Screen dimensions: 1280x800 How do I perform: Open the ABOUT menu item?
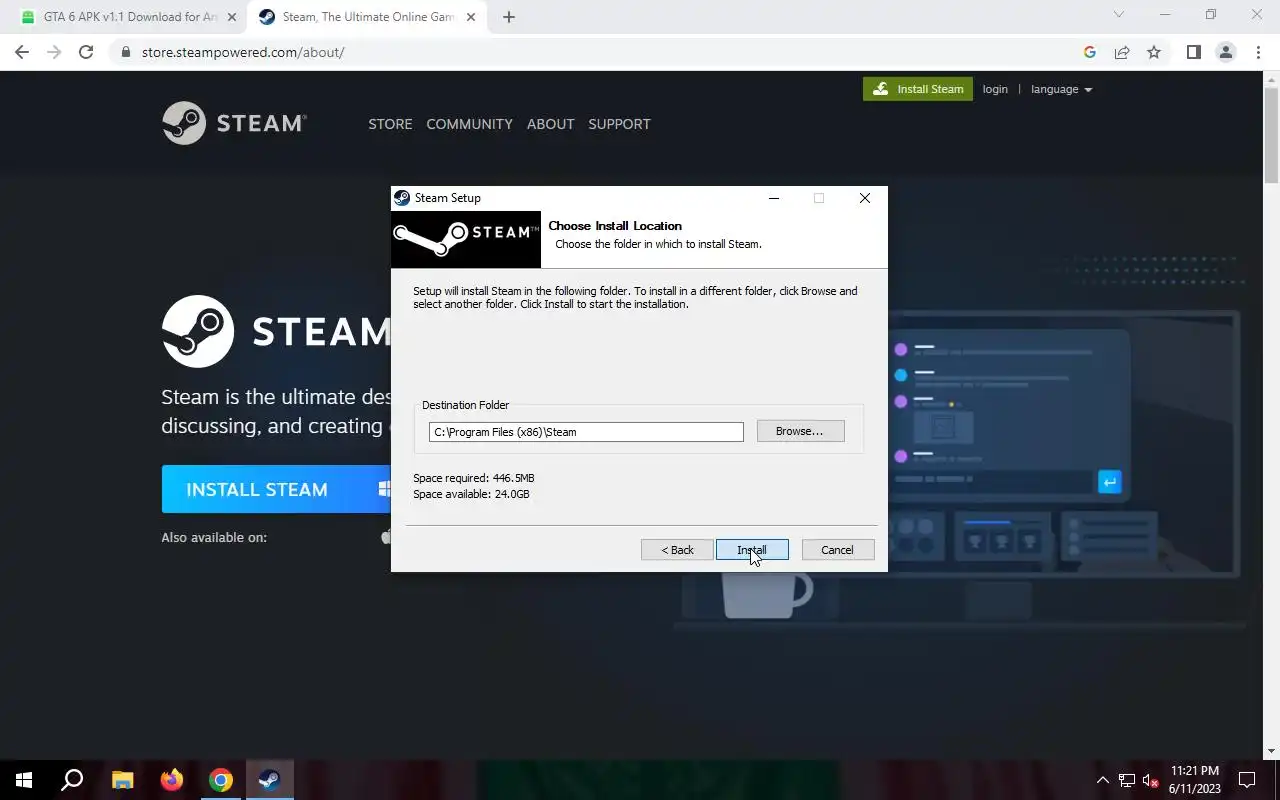pyautogui.click(x=550, y=124)
